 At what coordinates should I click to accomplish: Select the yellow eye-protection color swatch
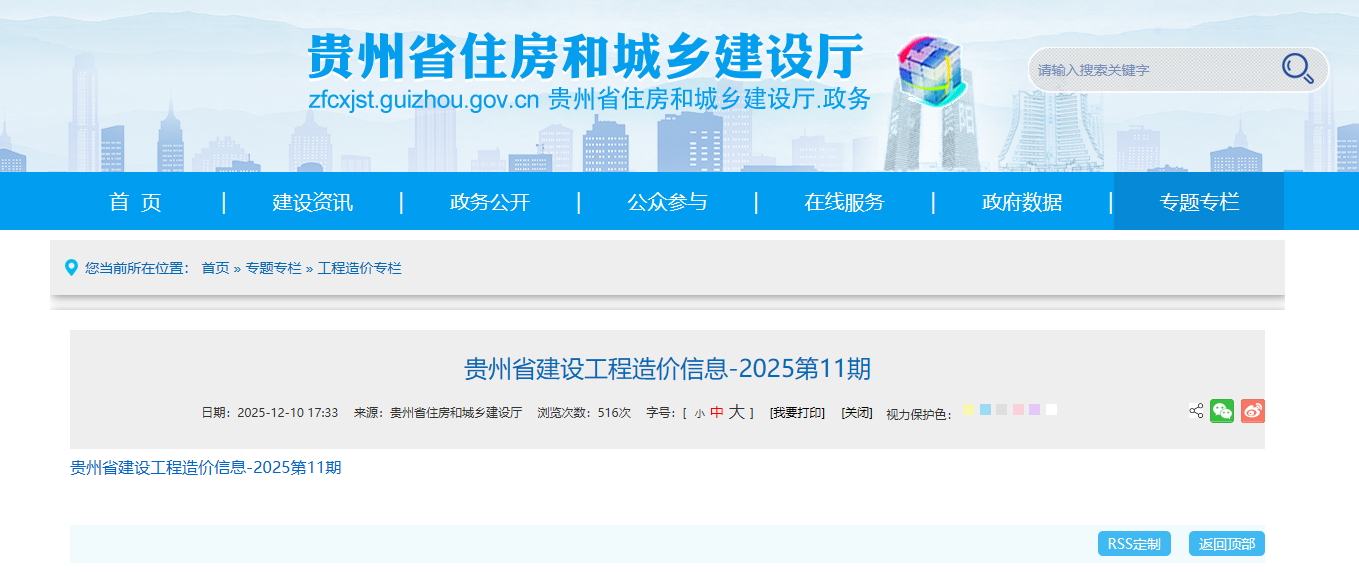(x=968, y=409)
